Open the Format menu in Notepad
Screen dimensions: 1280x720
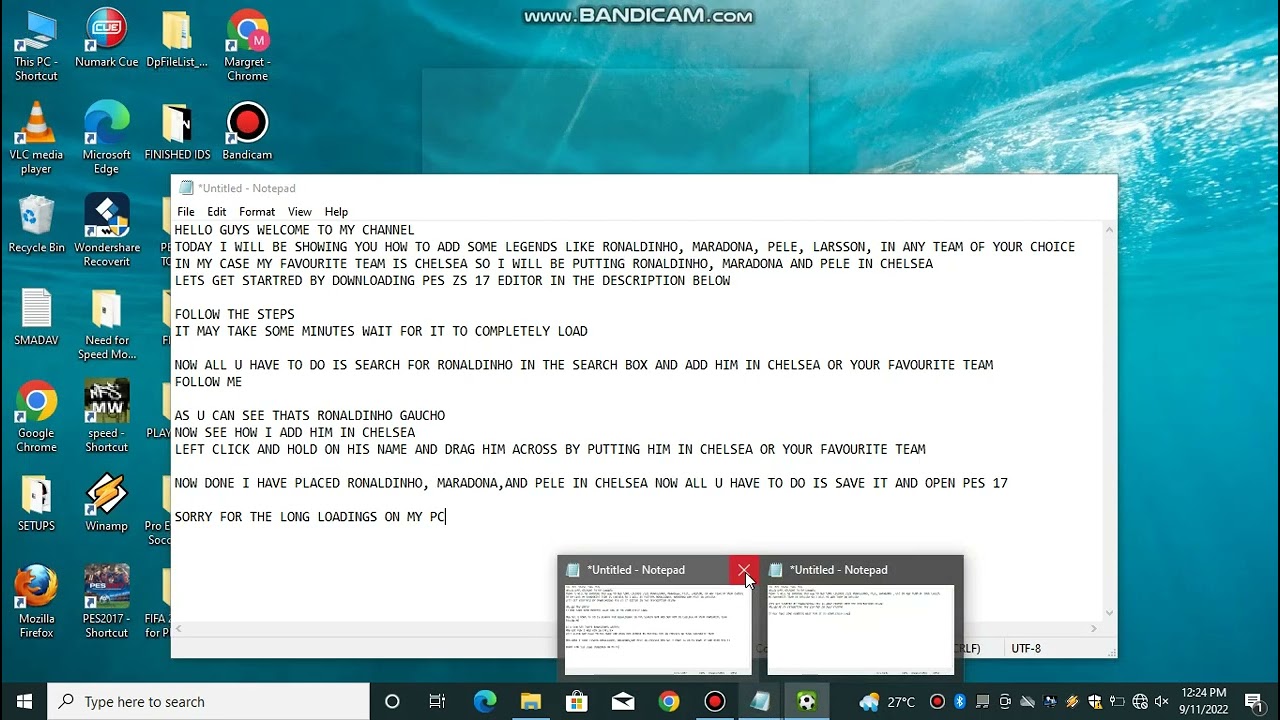(x=257, y=212)
